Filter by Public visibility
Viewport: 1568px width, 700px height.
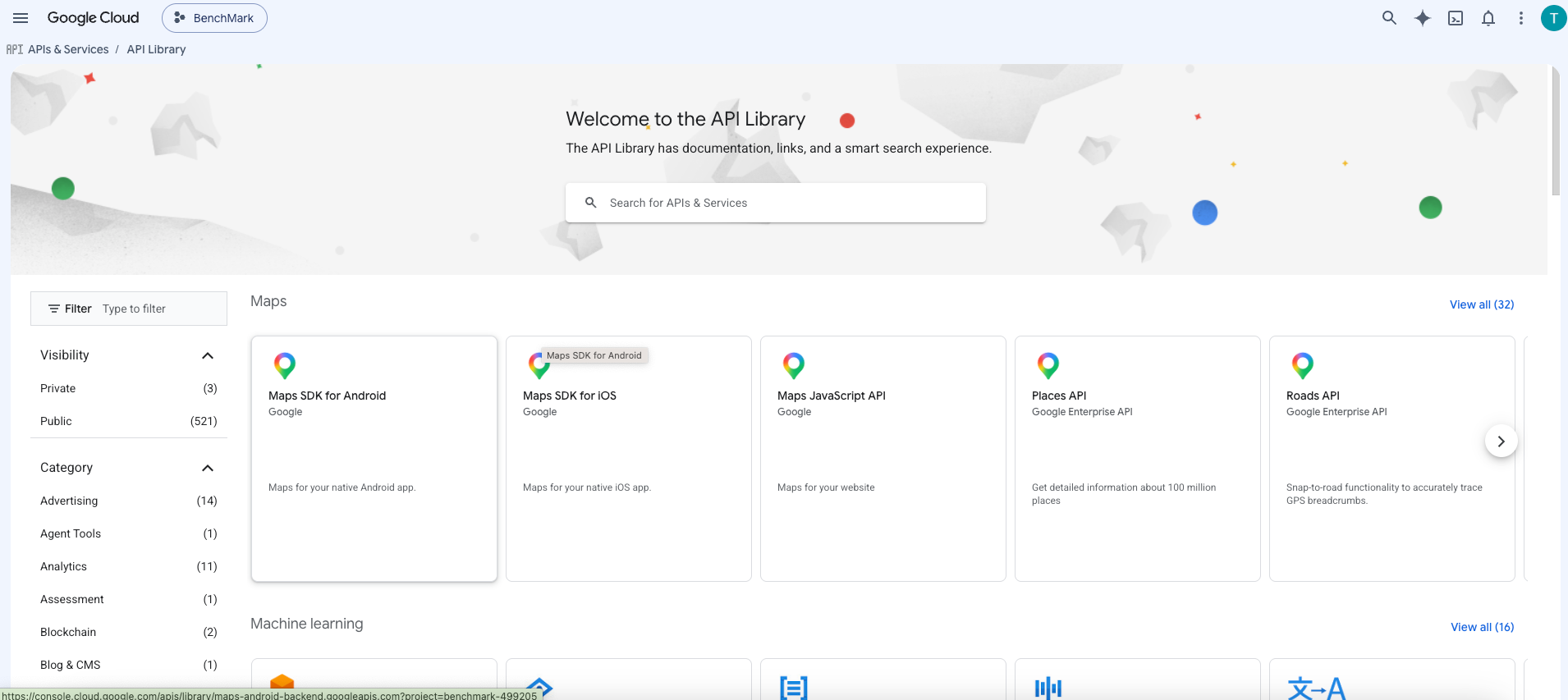click(129, 421)
